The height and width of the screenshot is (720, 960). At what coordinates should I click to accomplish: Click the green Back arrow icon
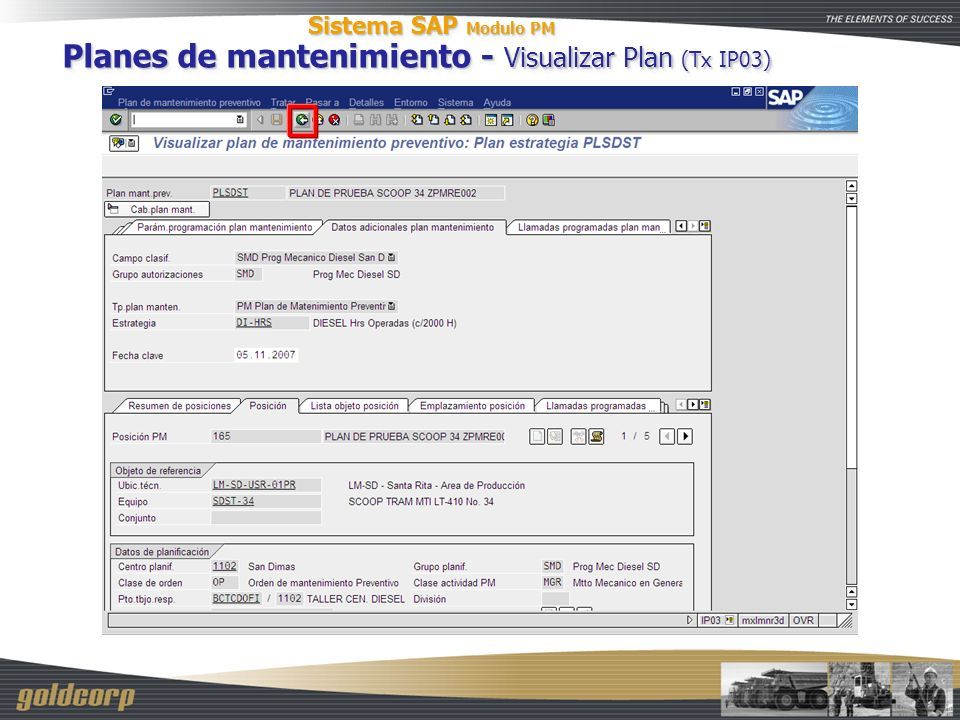coord(302,120)
